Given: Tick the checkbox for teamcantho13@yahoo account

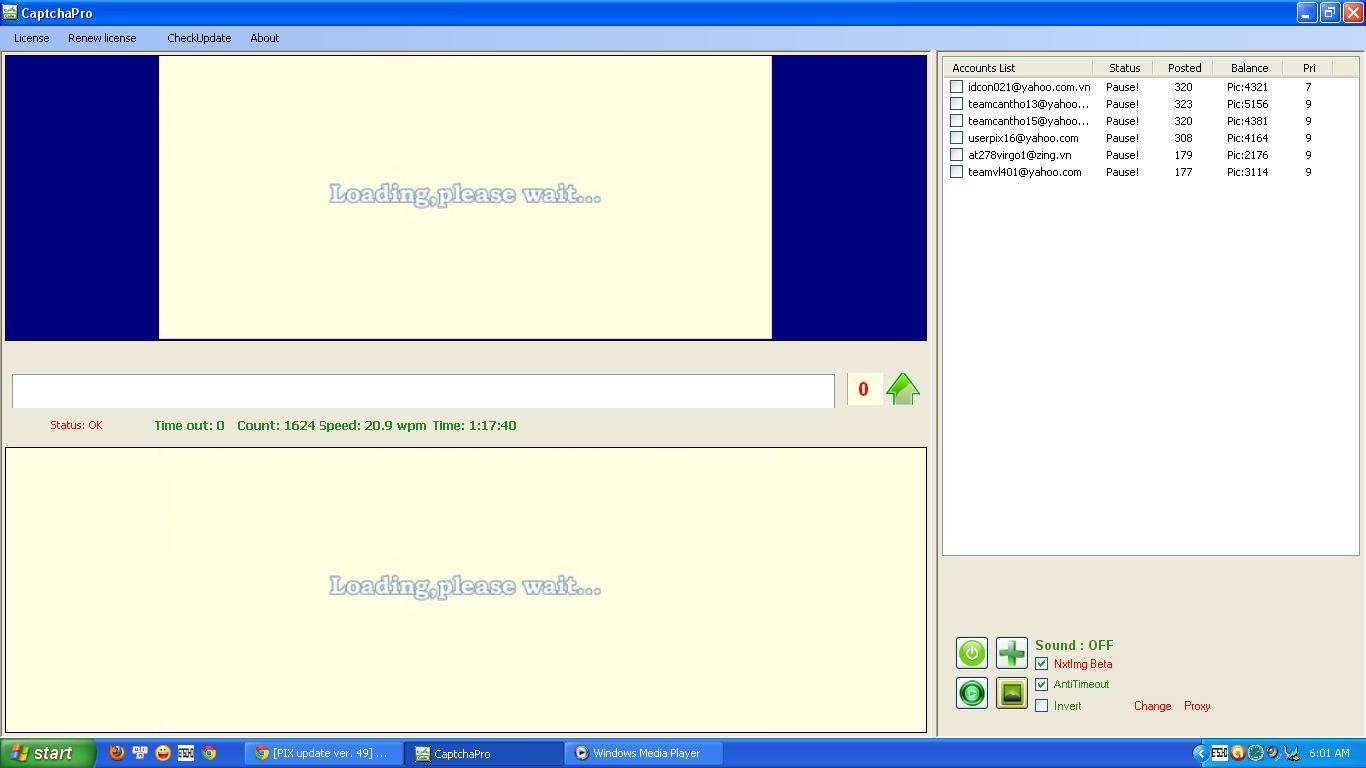Looking at the screenshot, I should 956,104.
